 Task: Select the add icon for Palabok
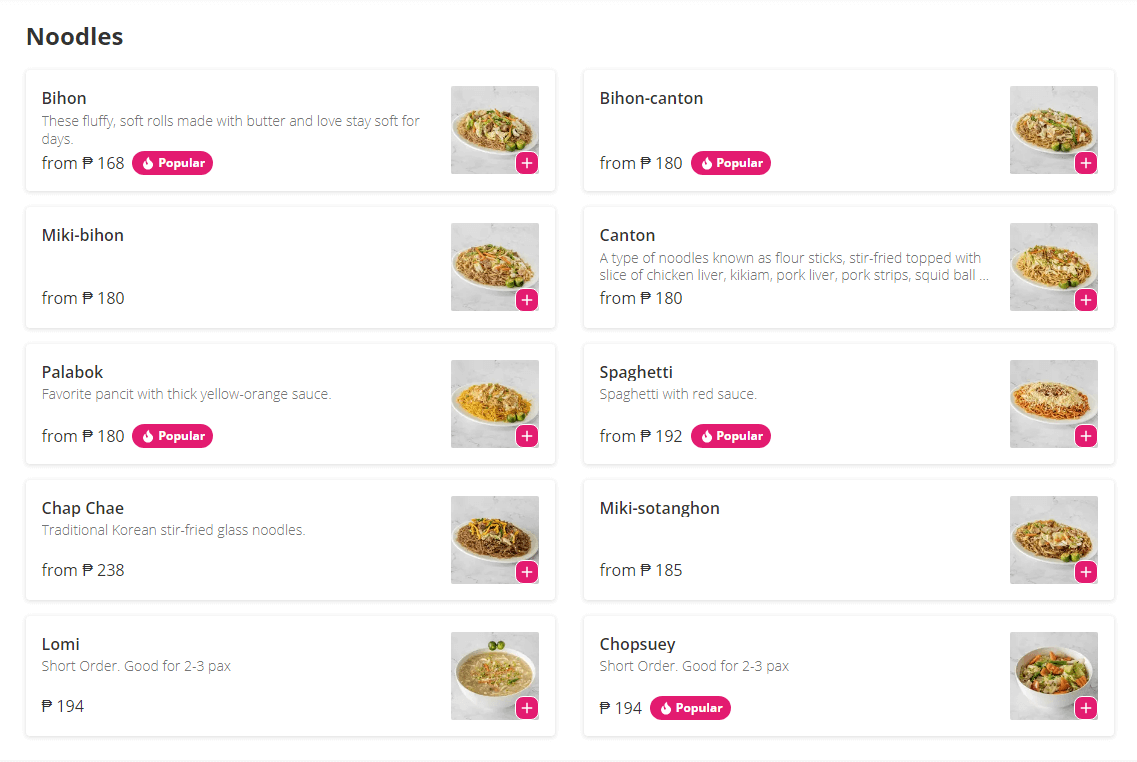(527, 435)
